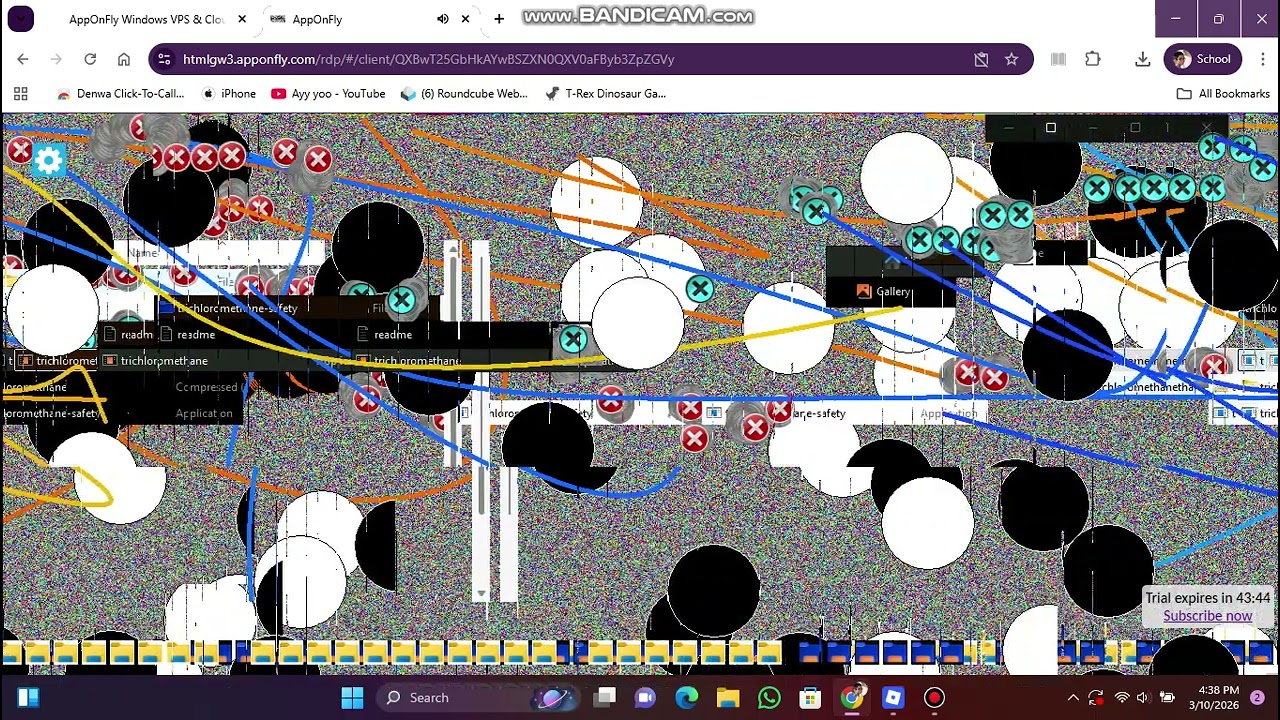Click the Subscribe now link
Viewport: 1280px width, 720px height.
1207,616
